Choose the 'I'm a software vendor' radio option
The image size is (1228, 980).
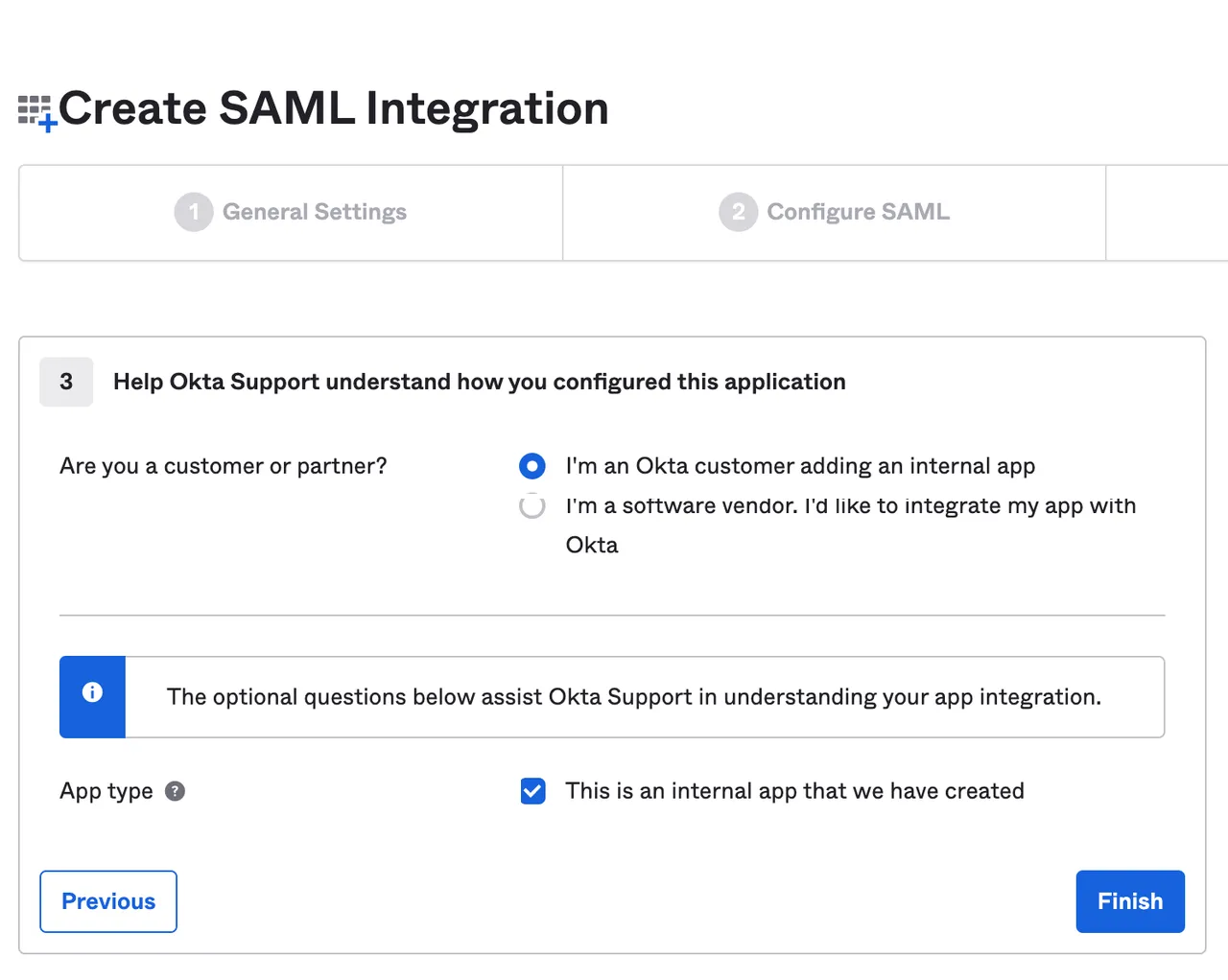(x=532, y=506)
